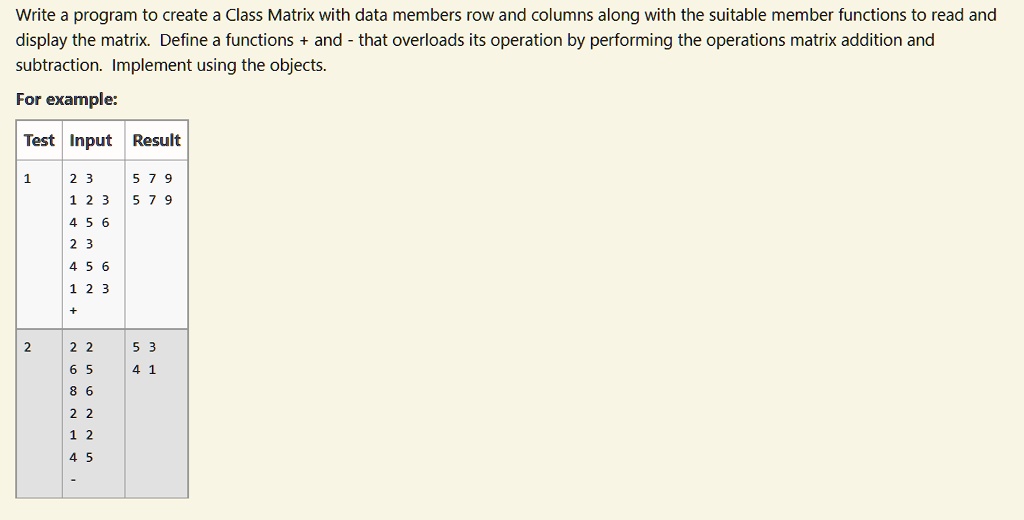Click the '+' operator in test 1 input

pos(73,311)
